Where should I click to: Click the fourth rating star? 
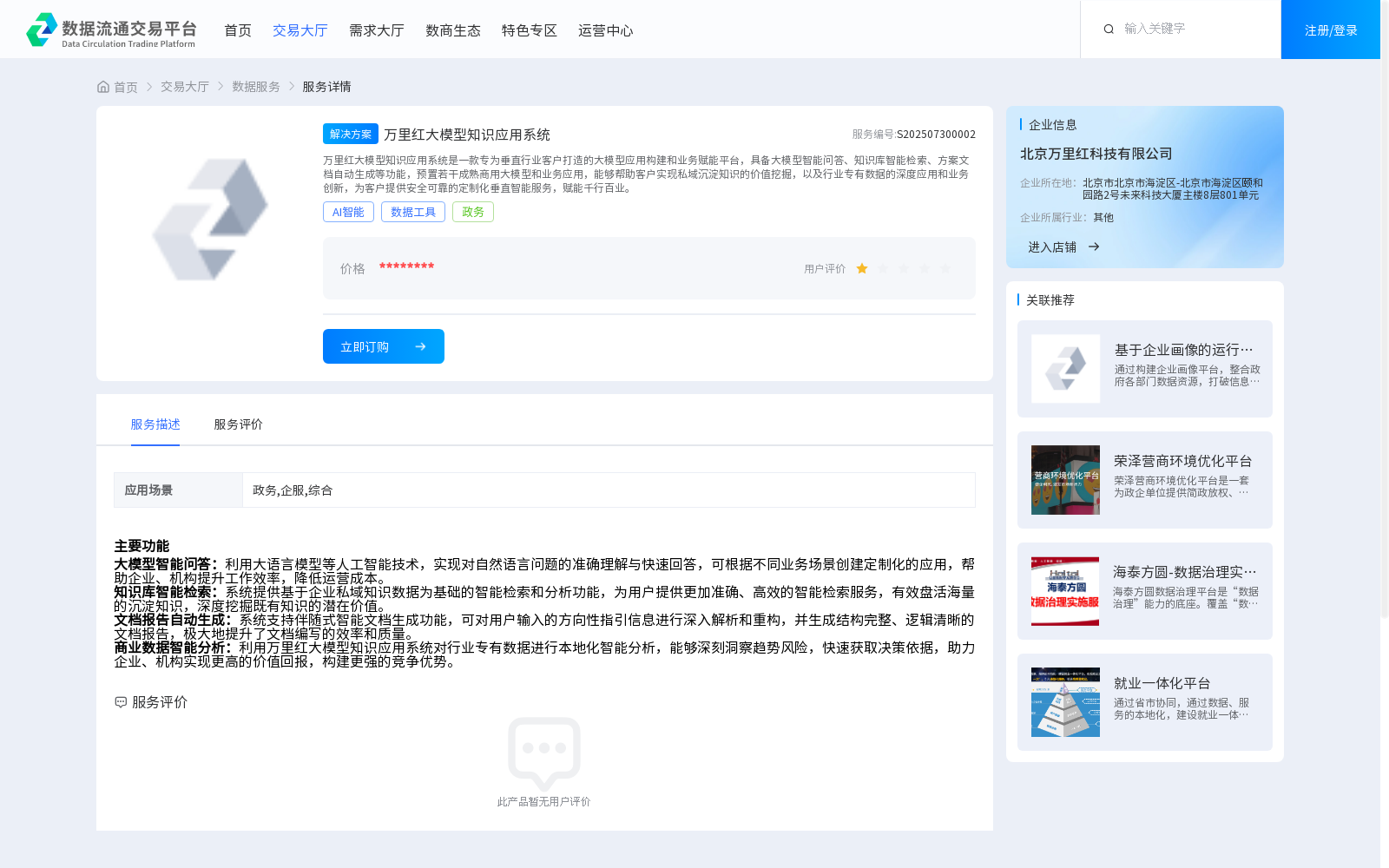coord(925,269)
